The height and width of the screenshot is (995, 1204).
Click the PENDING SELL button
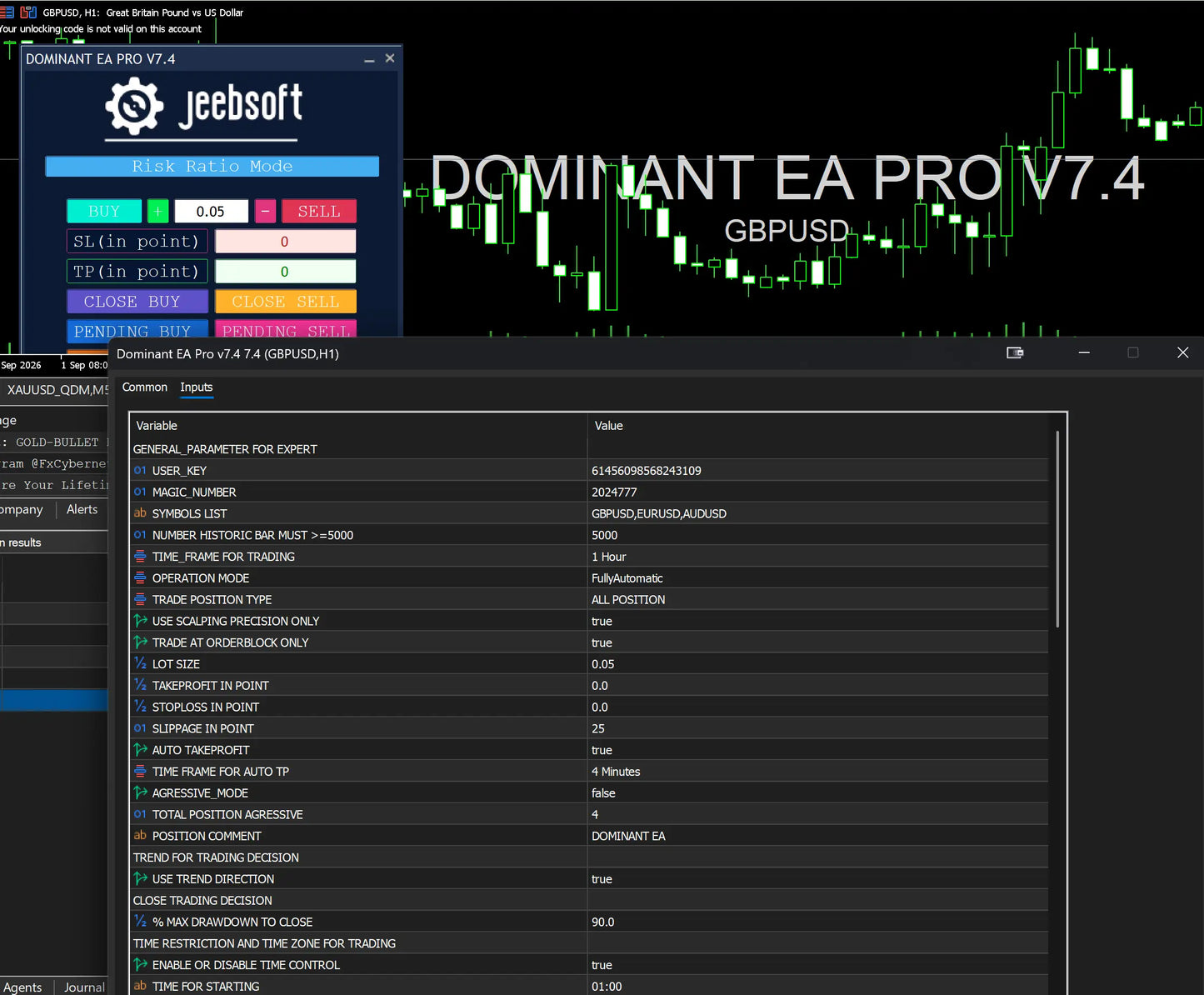click(x=286, y=331)
